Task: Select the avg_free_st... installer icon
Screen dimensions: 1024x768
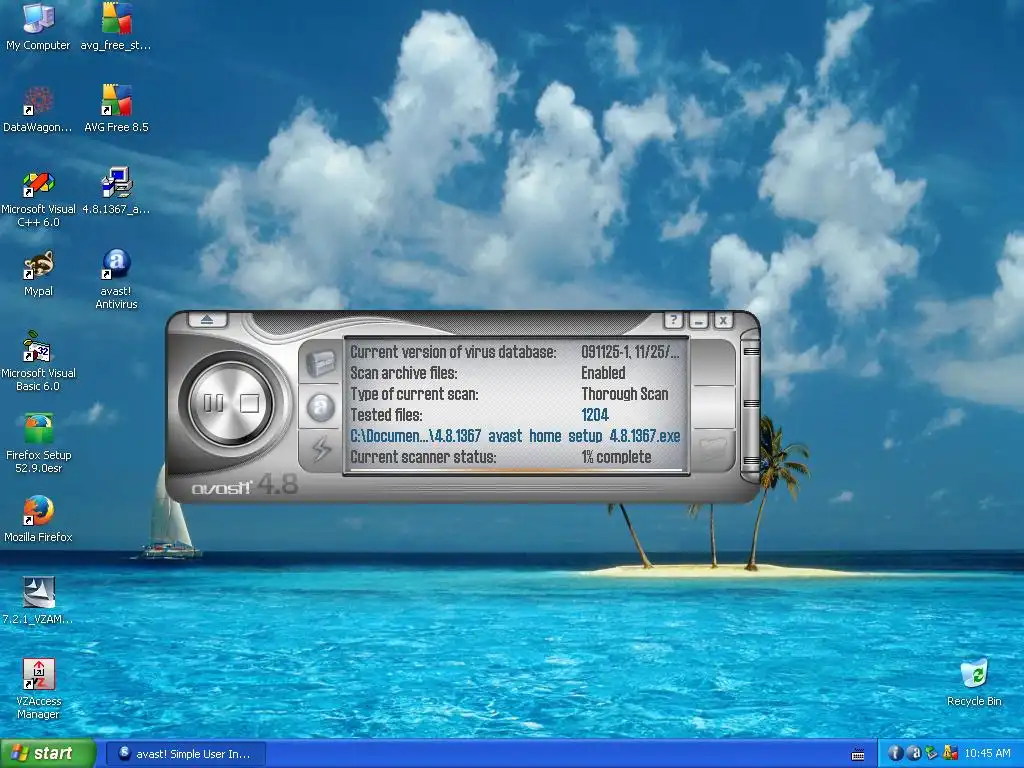Action: point(116,26)
